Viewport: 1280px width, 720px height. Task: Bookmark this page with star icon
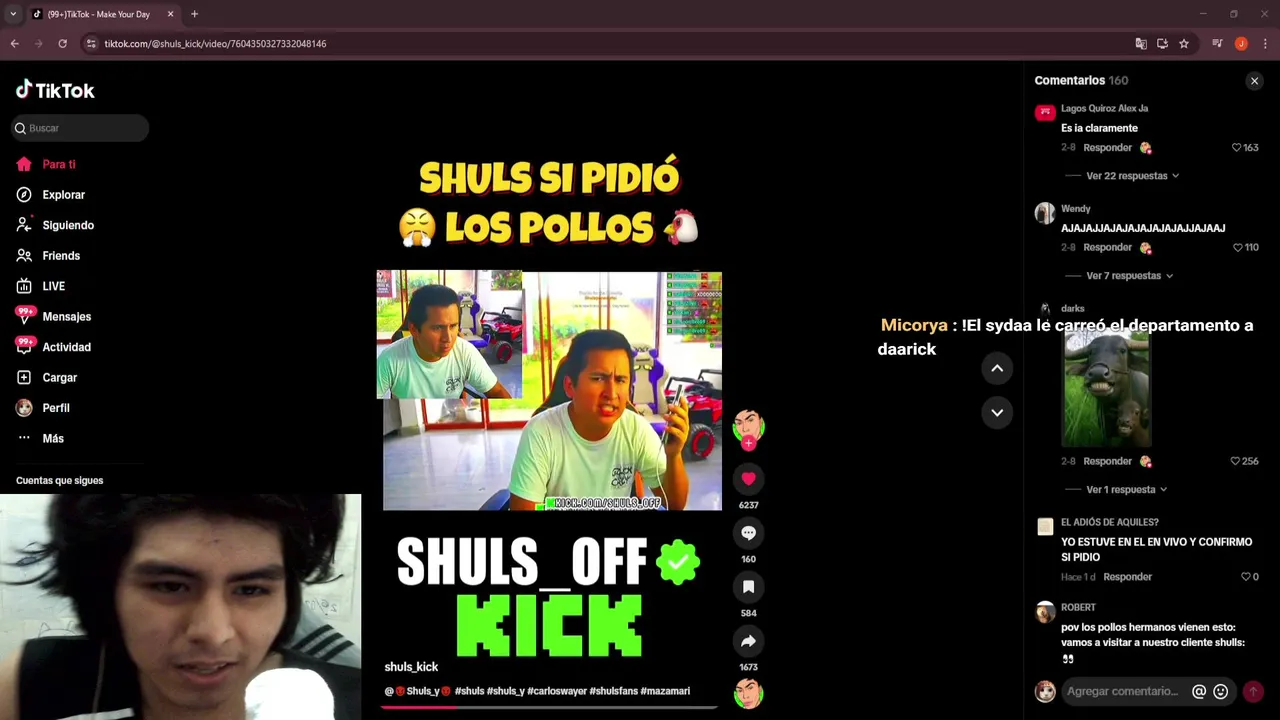point(1184,44)
